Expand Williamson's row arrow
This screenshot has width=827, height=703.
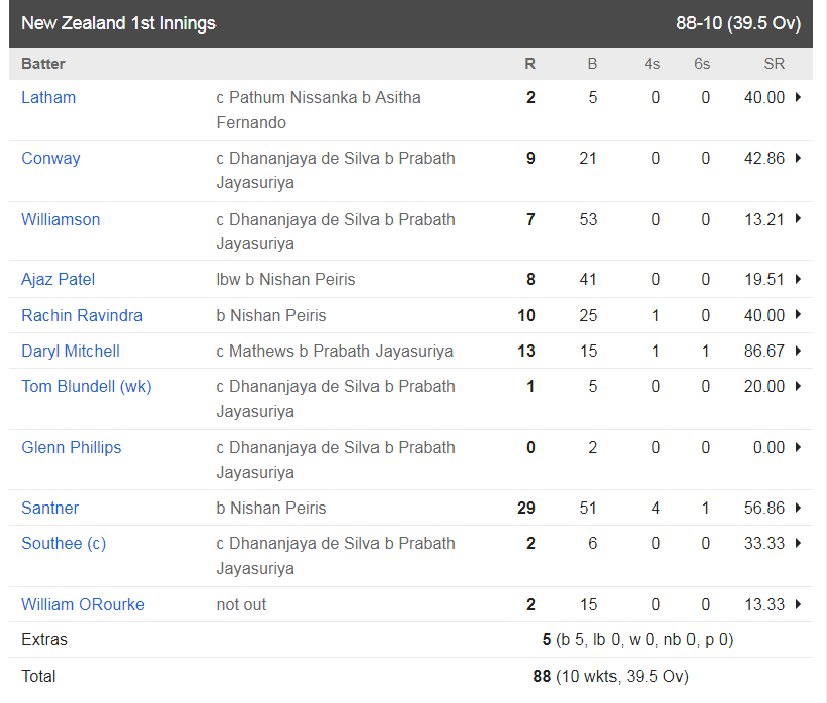(x=798, y=219)
